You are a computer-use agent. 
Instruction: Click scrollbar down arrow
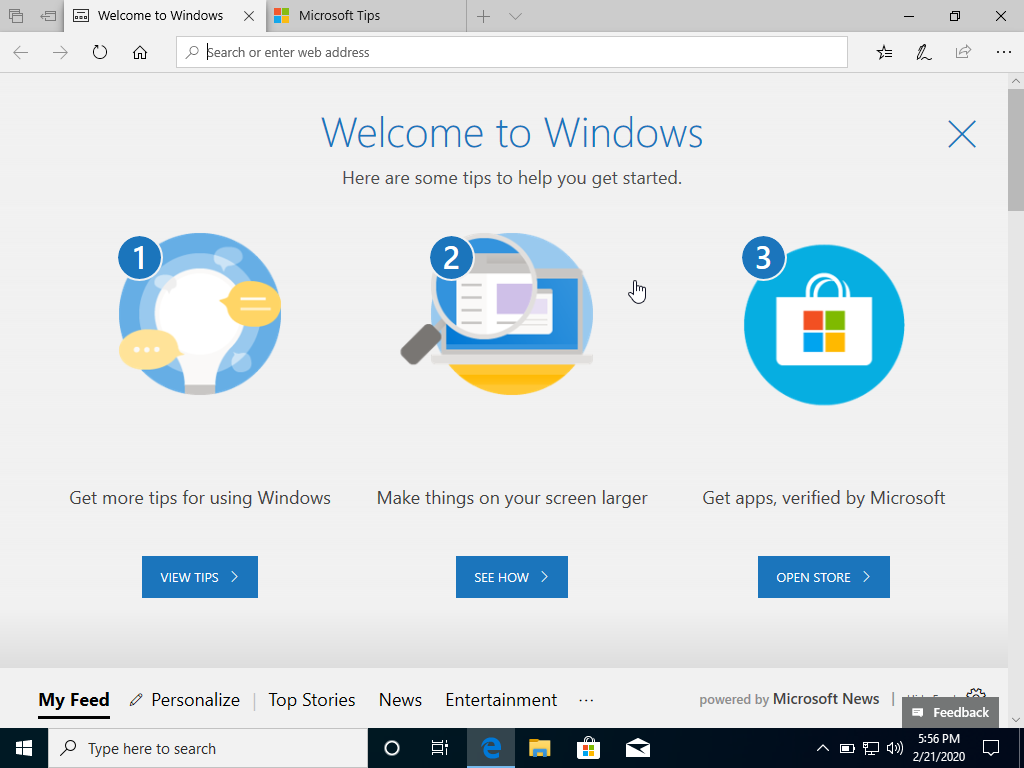pos(1016,720)
